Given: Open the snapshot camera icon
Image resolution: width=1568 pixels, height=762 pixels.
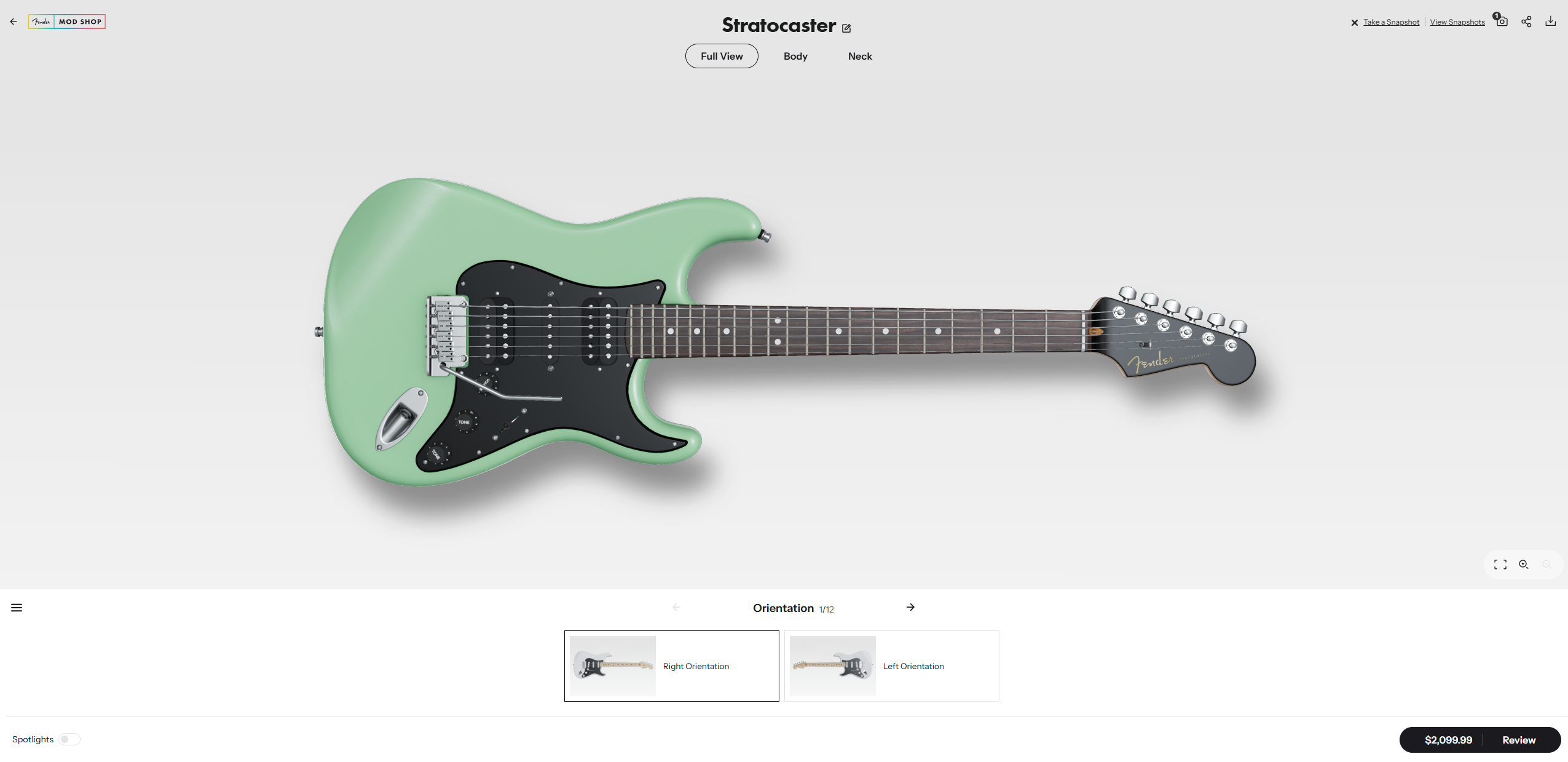Looking at the screenshot, I should pos(1502,22).
